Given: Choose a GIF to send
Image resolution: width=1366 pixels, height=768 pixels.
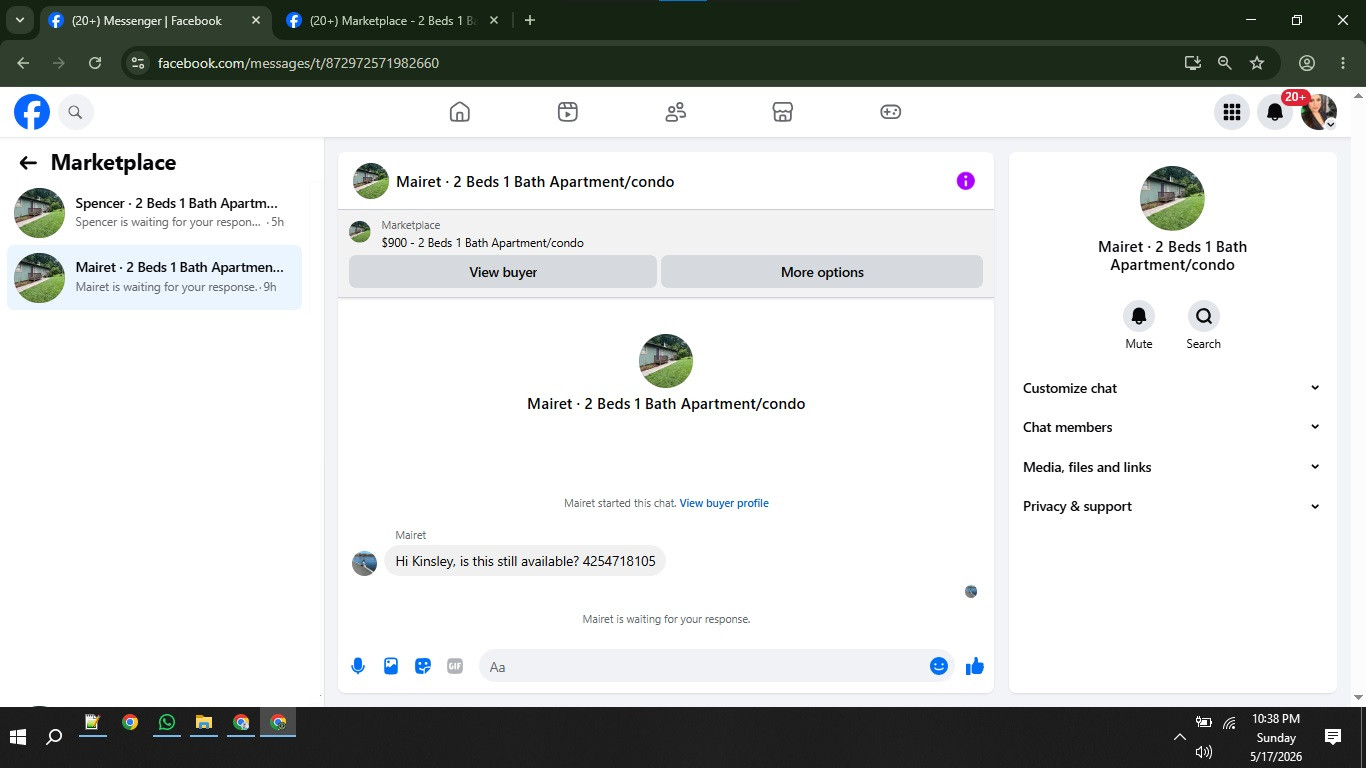Looking at the screenshot, I should pyautogui.click(x=455, y=666).
